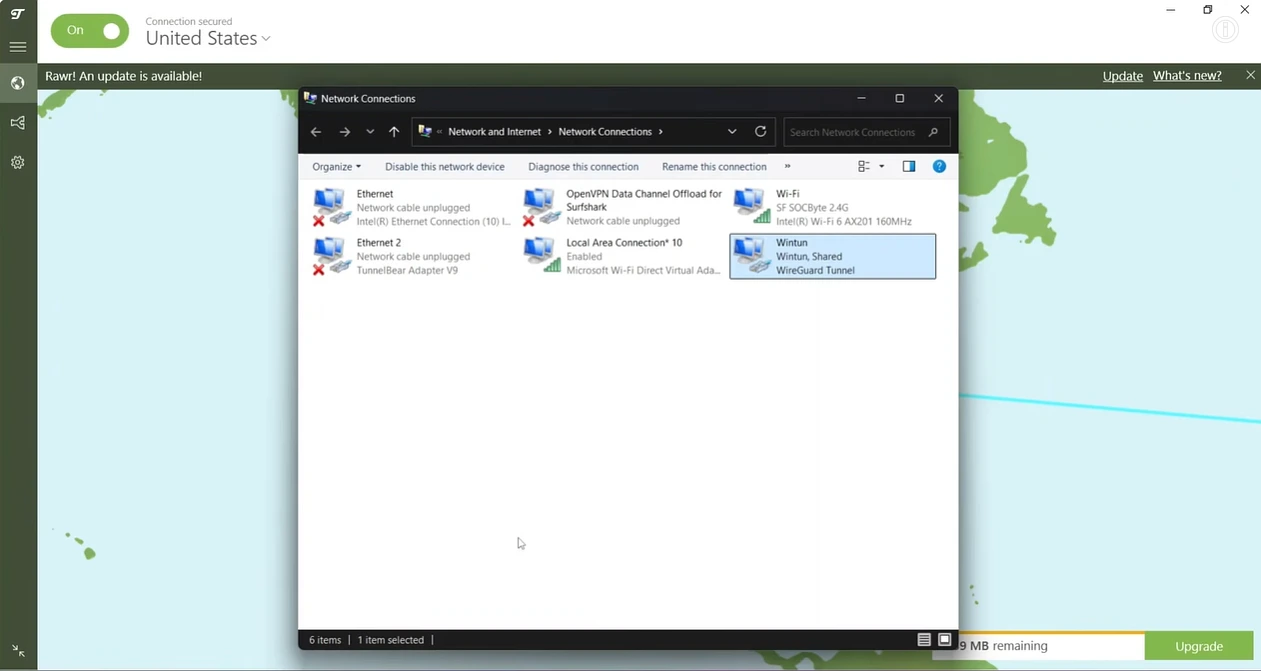Select the globe map view icon
Viewport: 1261px width, 671px height.
tap(18, 83)
